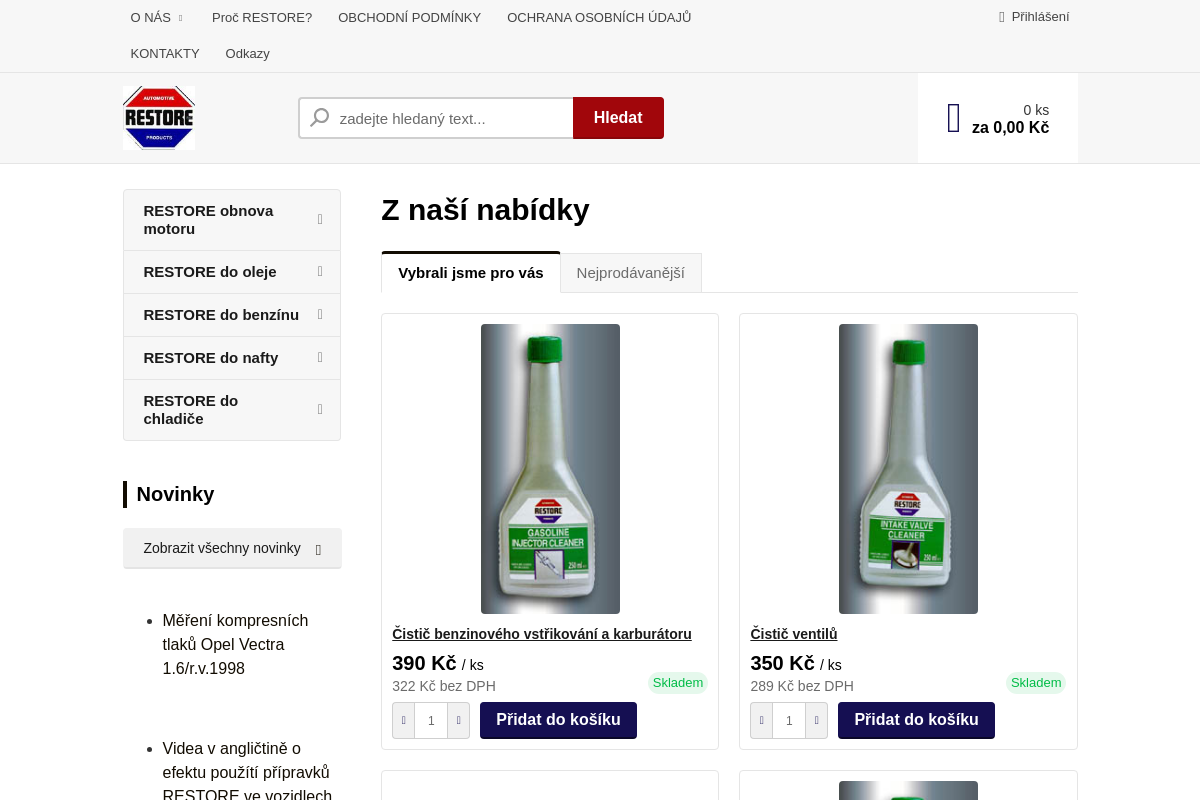1200x800 pixels.
Task: Click left quantity arrow for Čistič benzinového vstřikování
Action: 404,720
